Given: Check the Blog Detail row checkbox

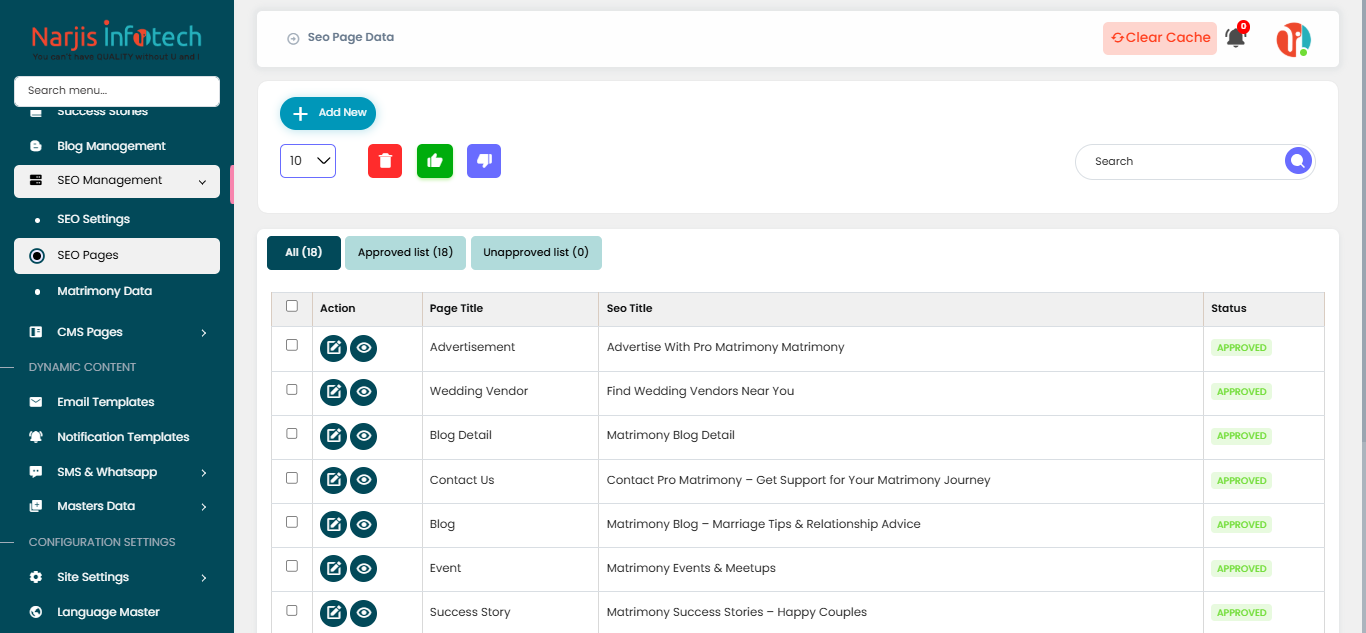Looking at the screenshot, I should 292,433.
